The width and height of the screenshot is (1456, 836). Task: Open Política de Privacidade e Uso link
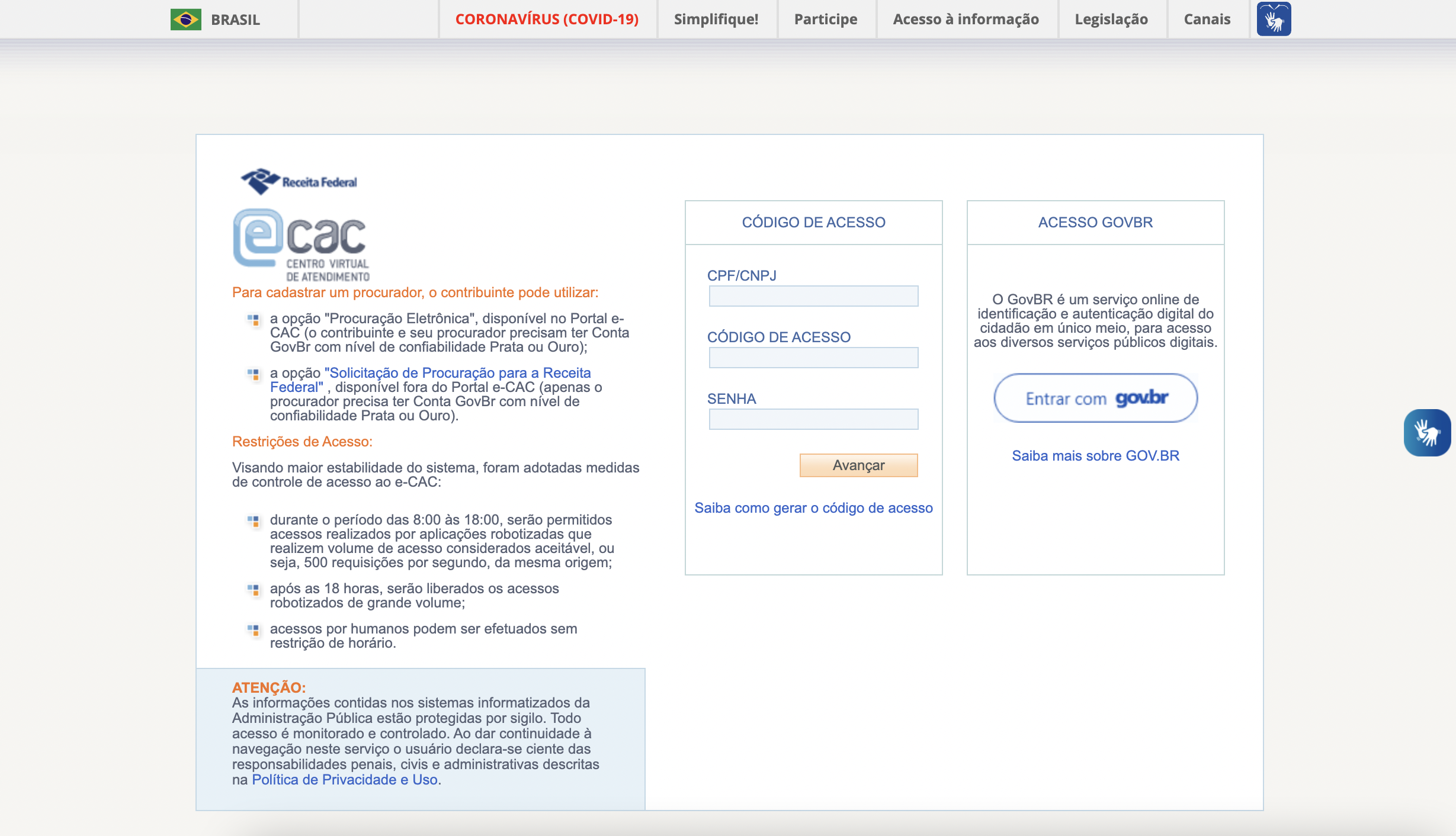[345, 780]
